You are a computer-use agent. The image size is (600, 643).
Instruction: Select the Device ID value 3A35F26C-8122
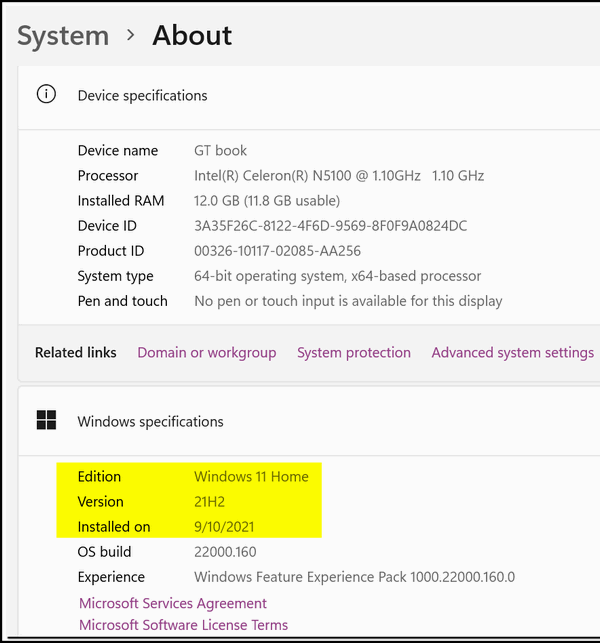(x=331, y=226)
